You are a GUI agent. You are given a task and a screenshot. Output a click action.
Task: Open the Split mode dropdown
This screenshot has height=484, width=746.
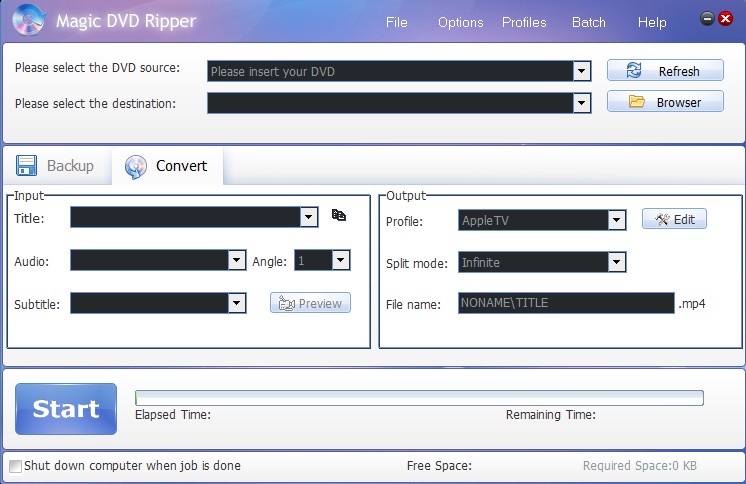[x=617, y=262]
